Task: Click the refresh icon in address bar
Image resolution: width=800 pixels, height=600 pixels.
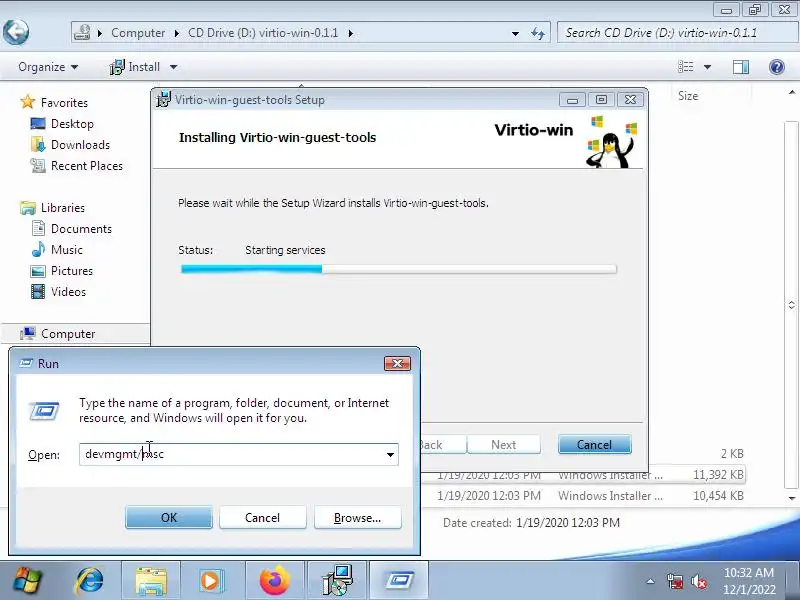Action: (538, 33)
